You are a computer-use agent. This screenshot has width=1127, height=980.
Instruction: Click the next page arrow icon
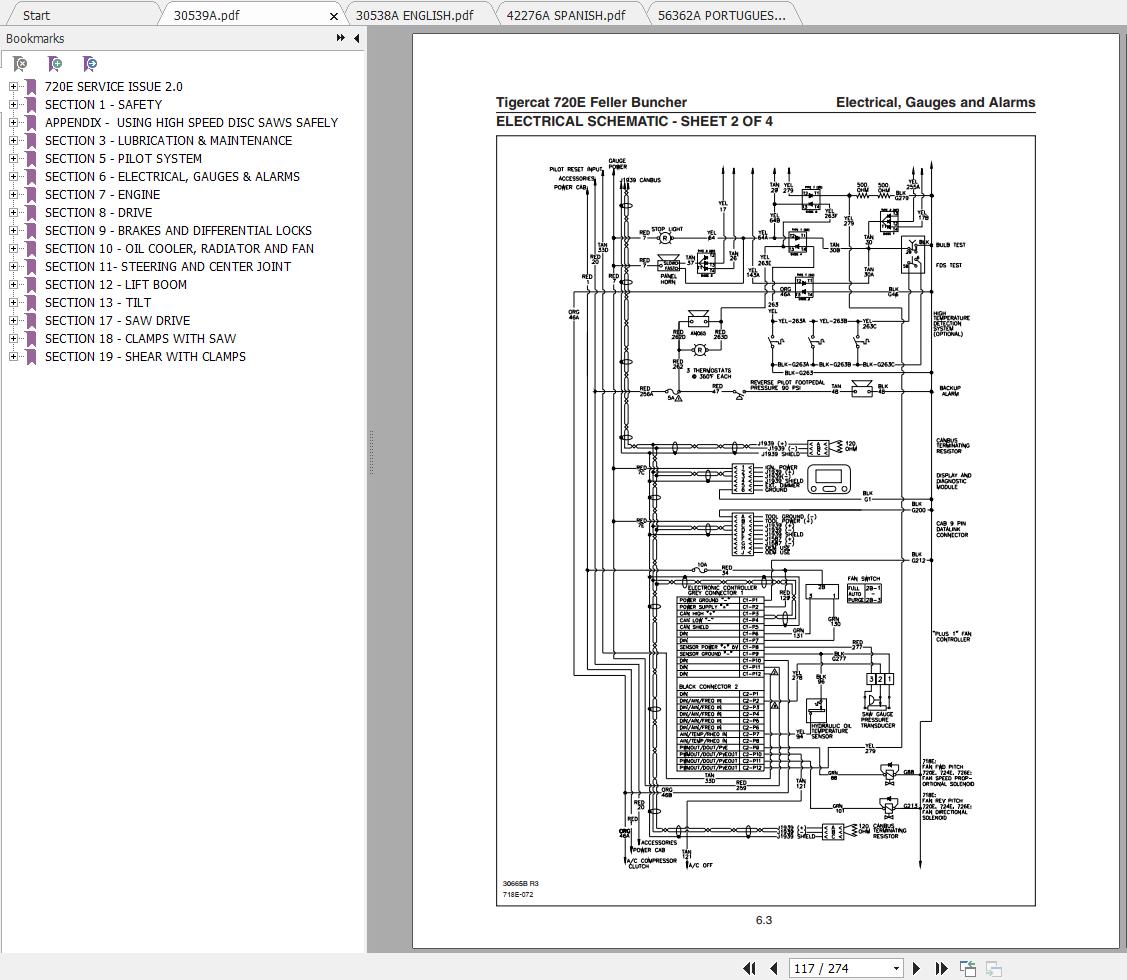pyautogui.click(x=916, y=967)
